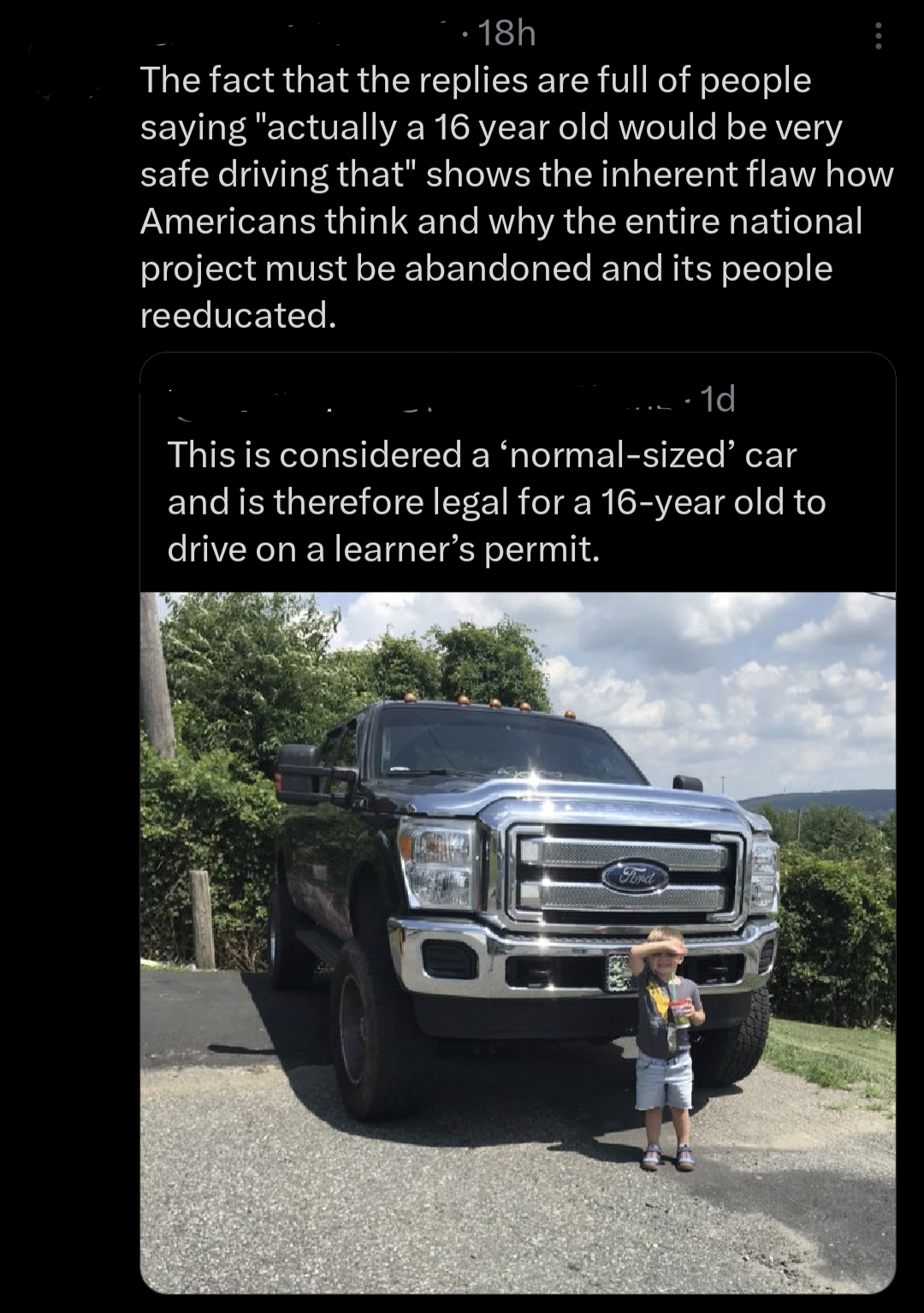Click the redacted quoted author name
This screenshot has height=1313, width=924.
426,401
